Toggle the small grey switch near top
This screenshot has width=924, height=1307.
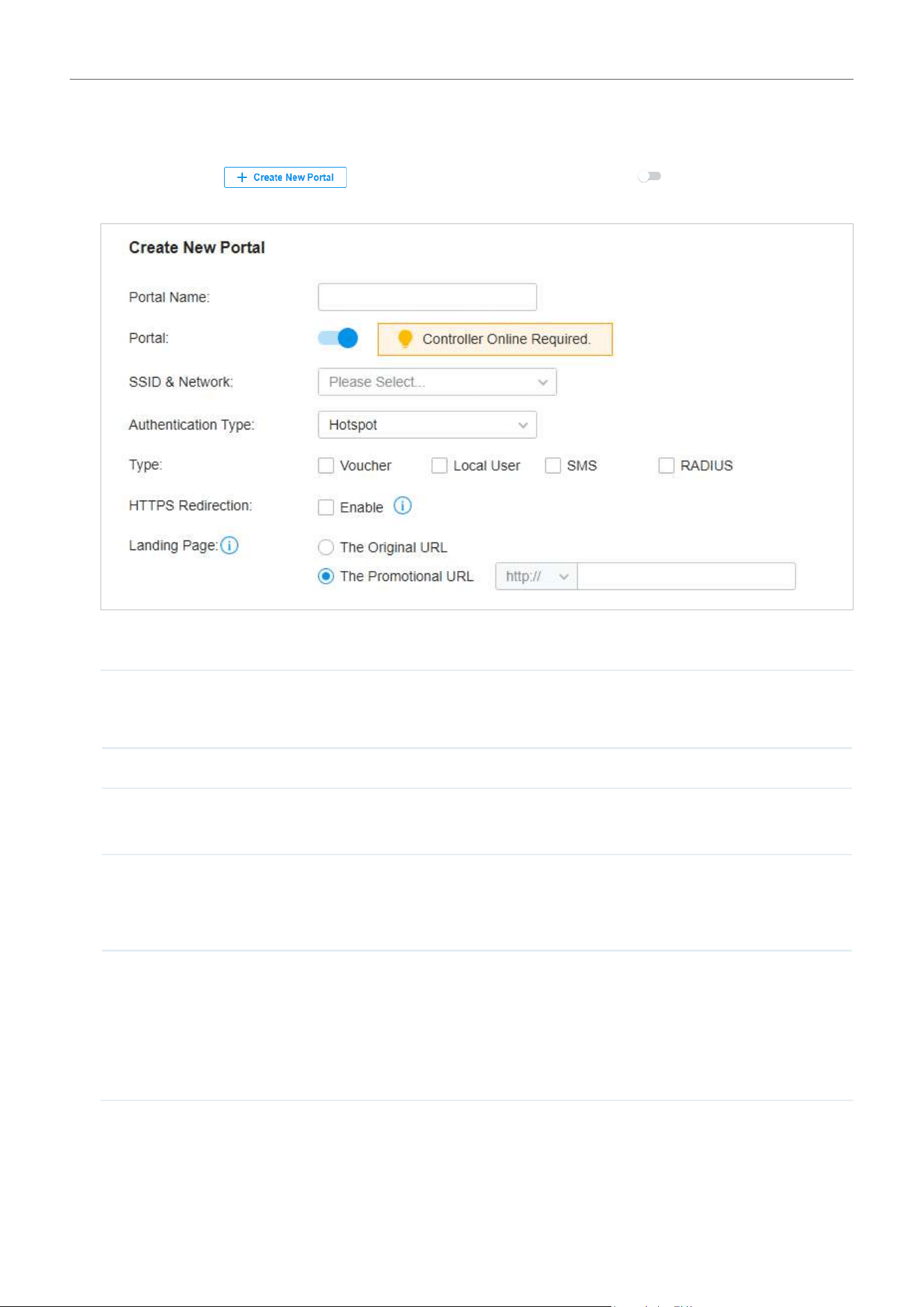pyautogui.click(x=650, y=177)
